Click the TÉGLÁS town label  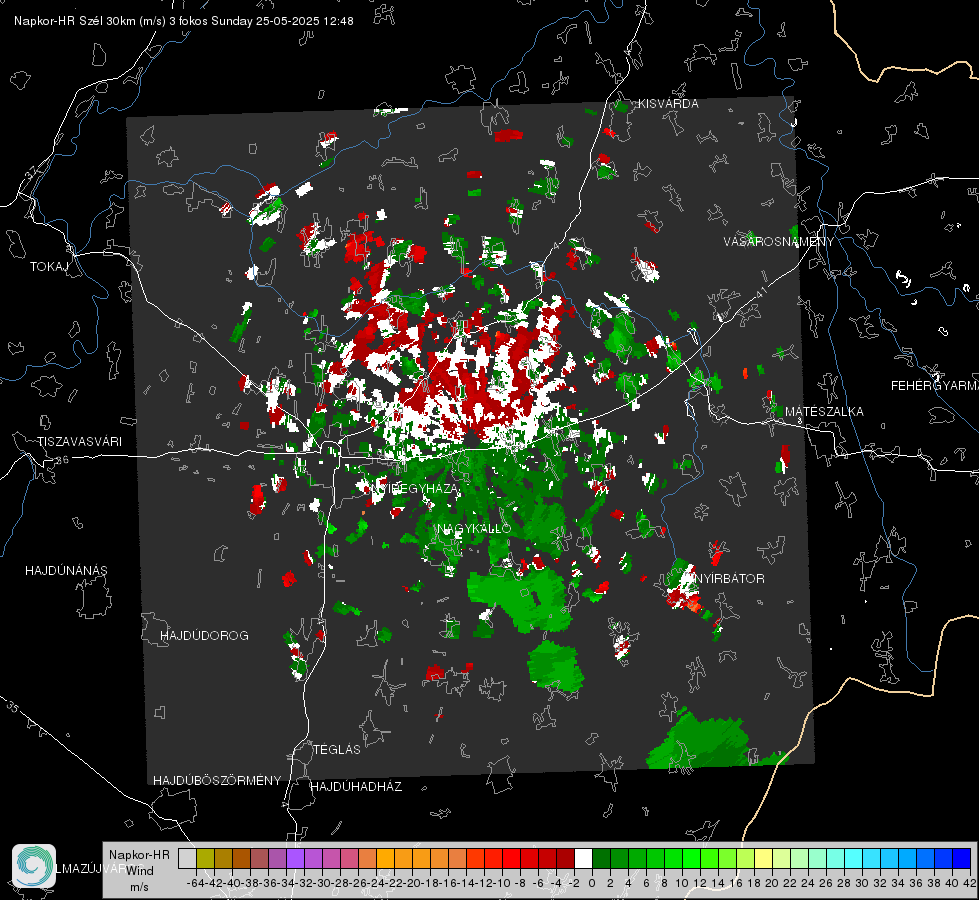(337, 749)
